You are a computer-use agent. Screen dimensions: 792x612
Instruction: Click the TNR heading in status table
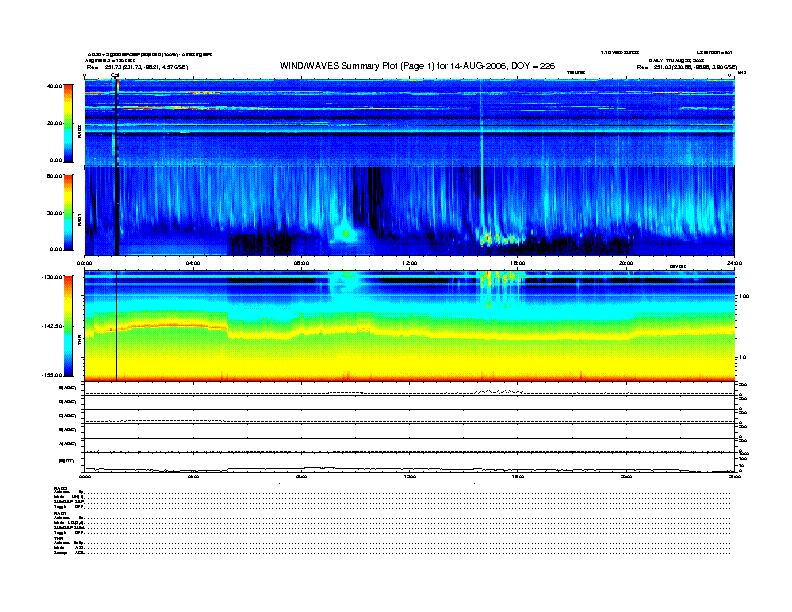(58, 538)
